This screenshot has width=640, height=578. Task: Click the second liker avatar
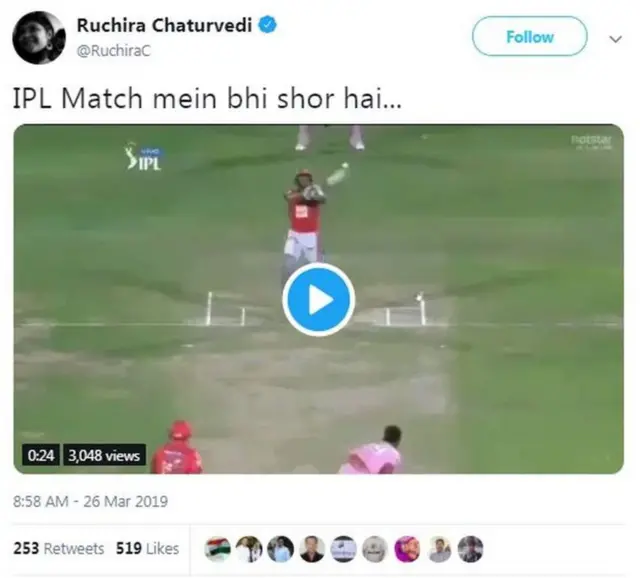tap(249, 549)
